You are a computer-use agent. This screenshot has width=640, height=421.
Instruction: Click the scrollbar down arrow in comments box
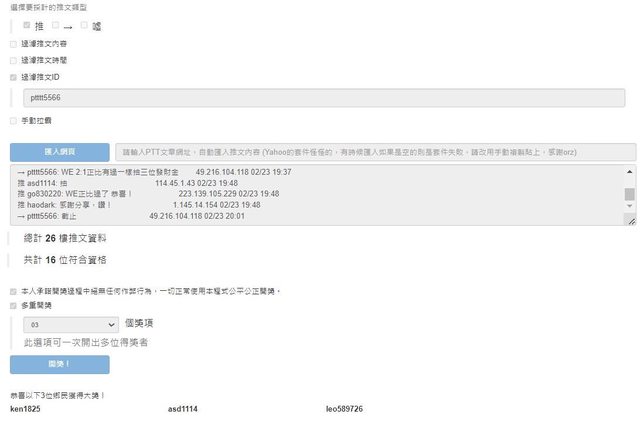point(629,206)
